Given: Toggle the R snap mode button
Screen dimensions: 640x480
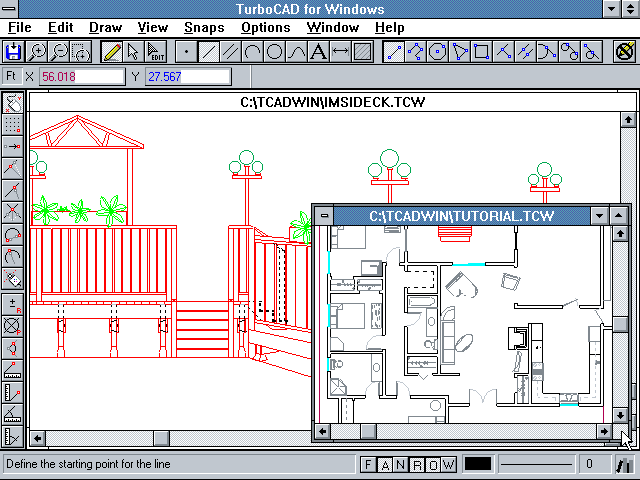Looking at the screenshot, I should pyautogui.click(x=417, y=464).
